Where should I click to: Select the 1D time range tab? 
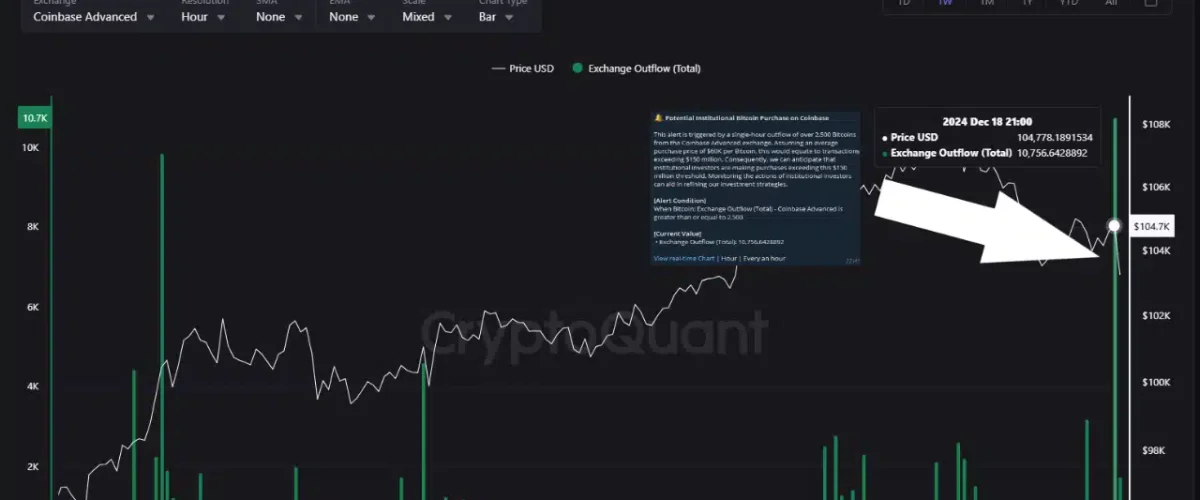point(904,3)
